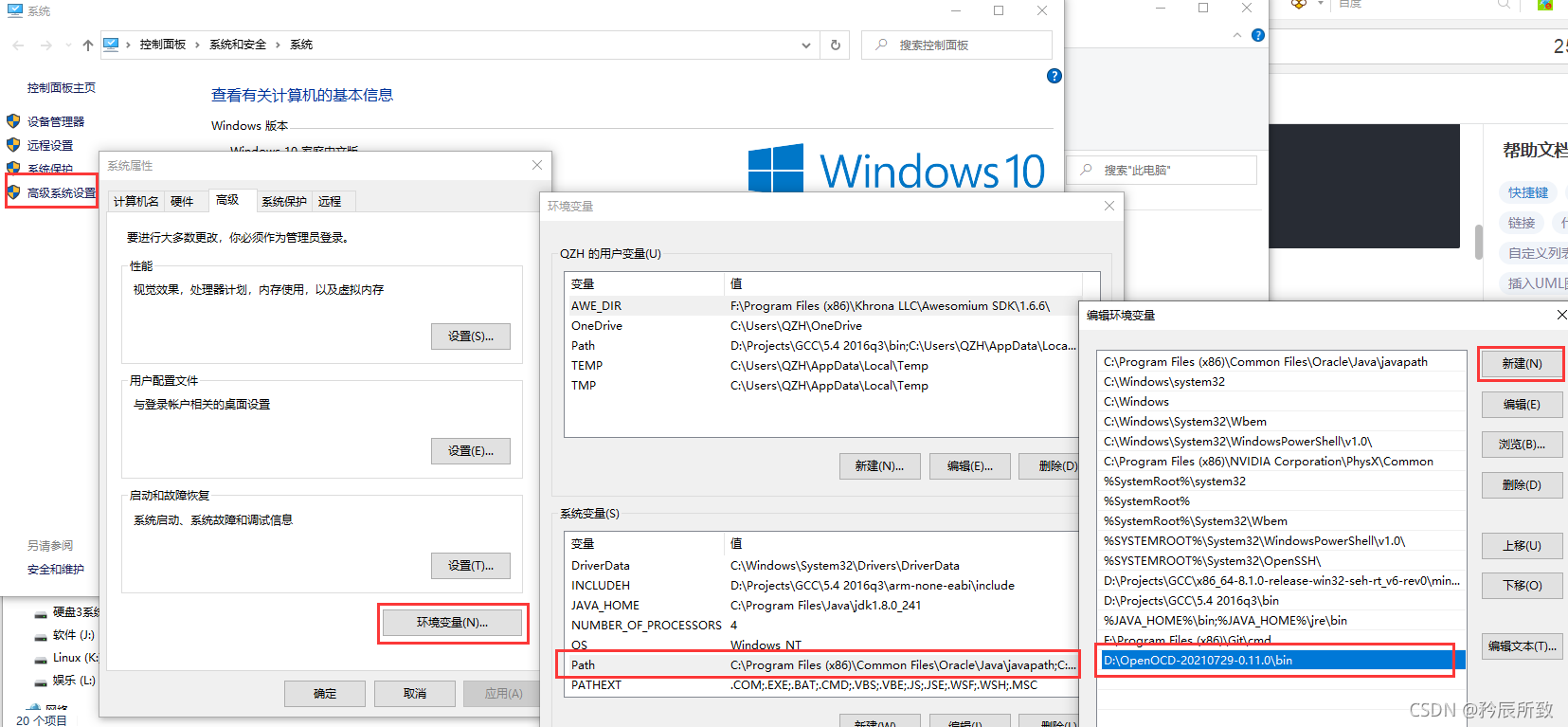Image resolution: width=1568 pixels, height=727 pixels.
Task: Click 浏览(B)... button
Action: pos(1522,445)
